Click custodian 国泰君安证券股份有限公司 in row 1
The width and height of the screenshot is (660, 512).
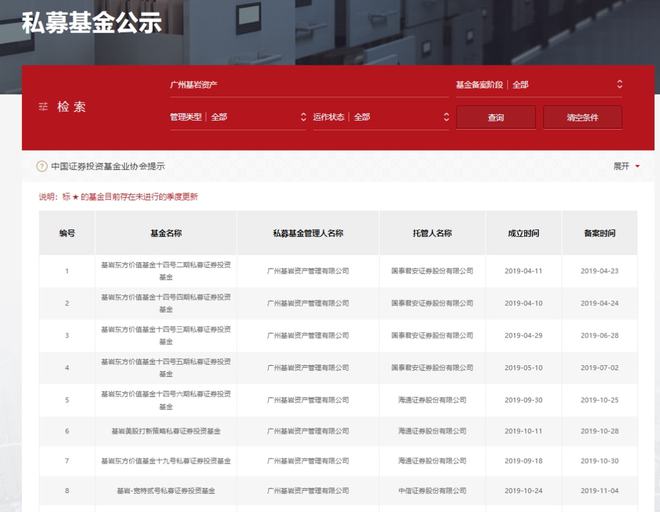tap(432, 271)
